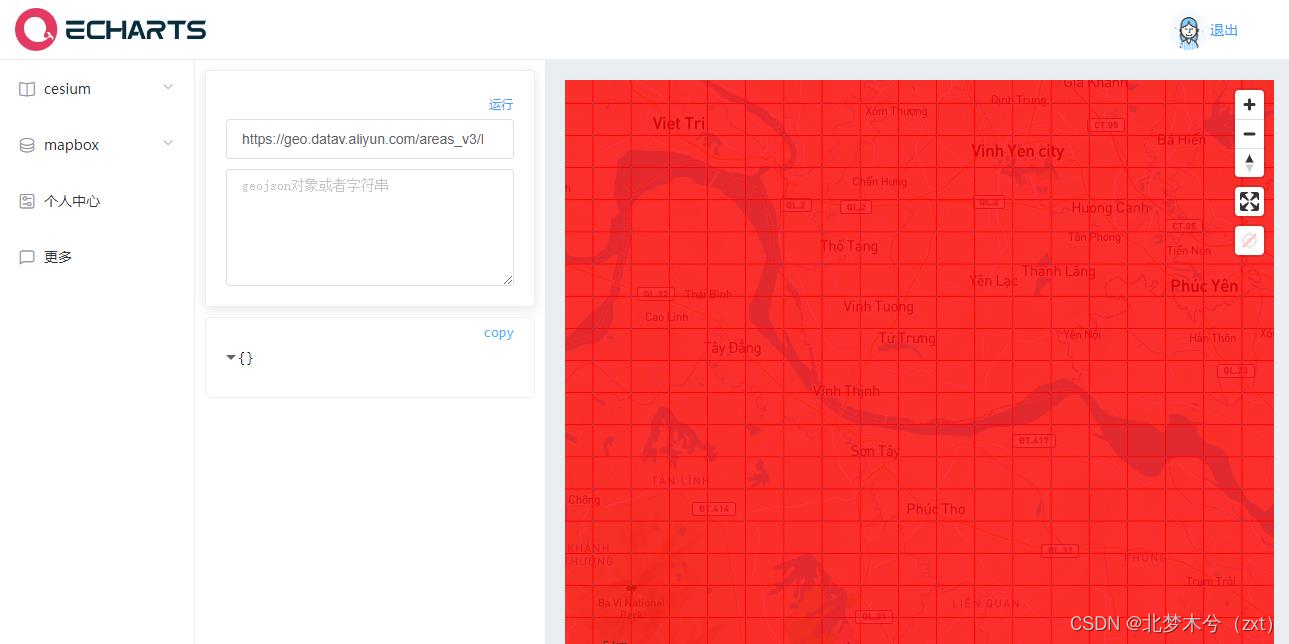Image resolution: width=1289 pixels, height=644 pixels.
Task: Select the mapbox menu entry
Action: (x=71, y=145)
